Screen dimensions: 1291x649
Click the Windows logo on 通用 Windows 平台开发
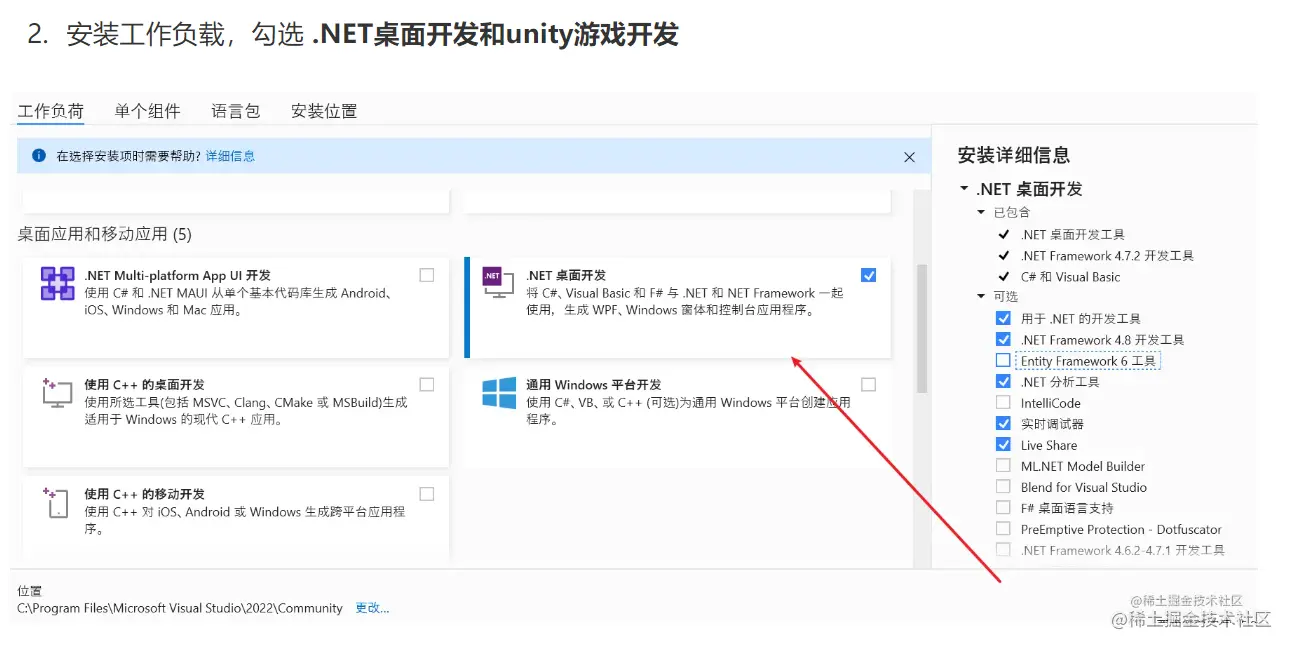499,392
